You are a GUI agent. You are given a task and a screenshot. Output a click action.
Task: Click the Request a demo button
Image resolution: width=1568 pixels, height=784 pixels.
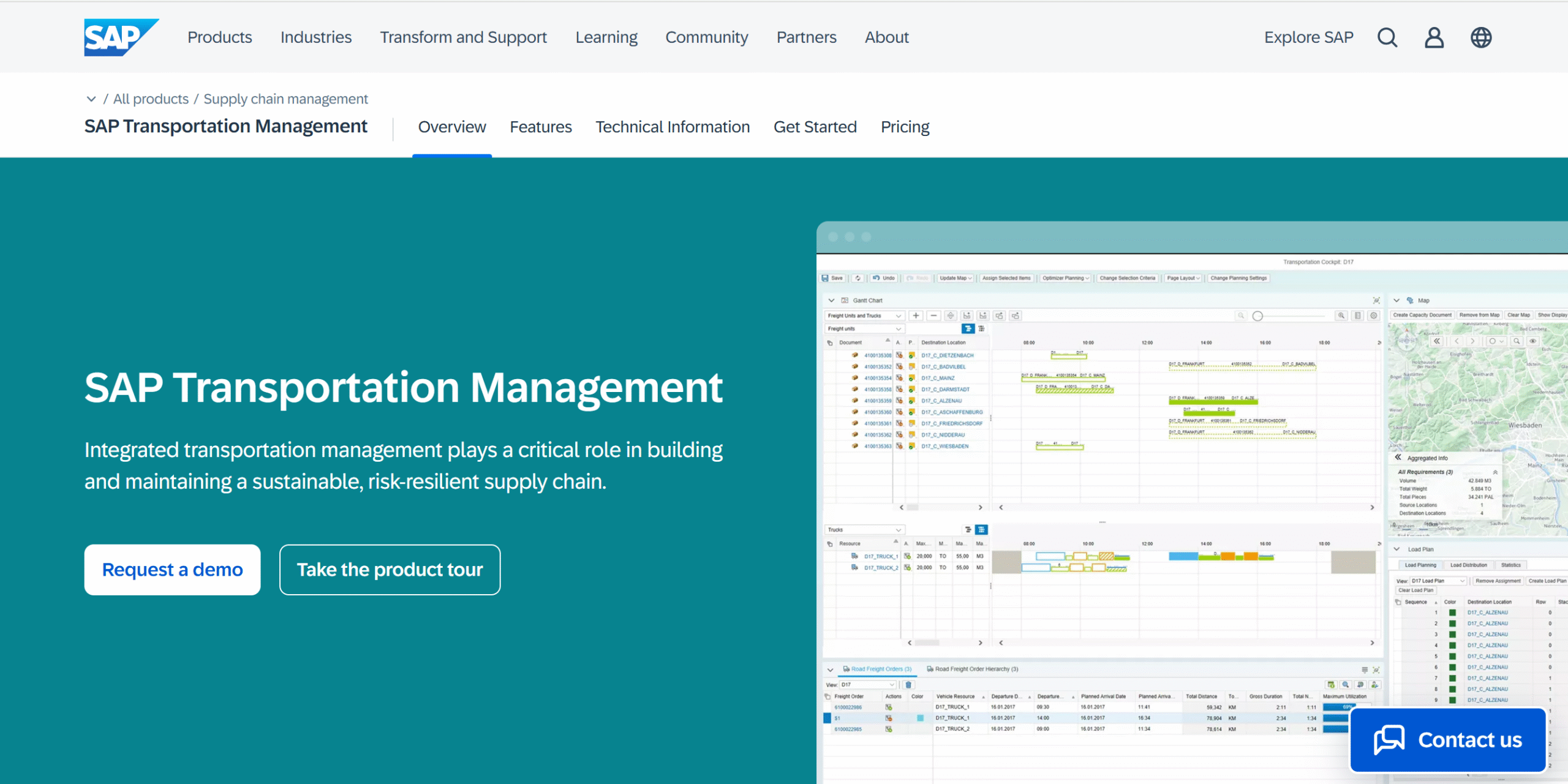click(x=173, y=570)
